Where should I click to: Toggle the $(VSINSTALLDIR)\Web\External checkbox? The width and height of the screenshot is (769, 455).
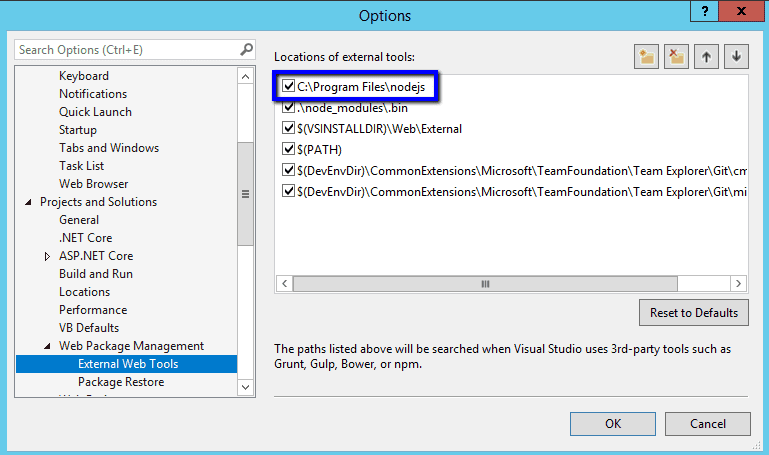coord(288,128)
